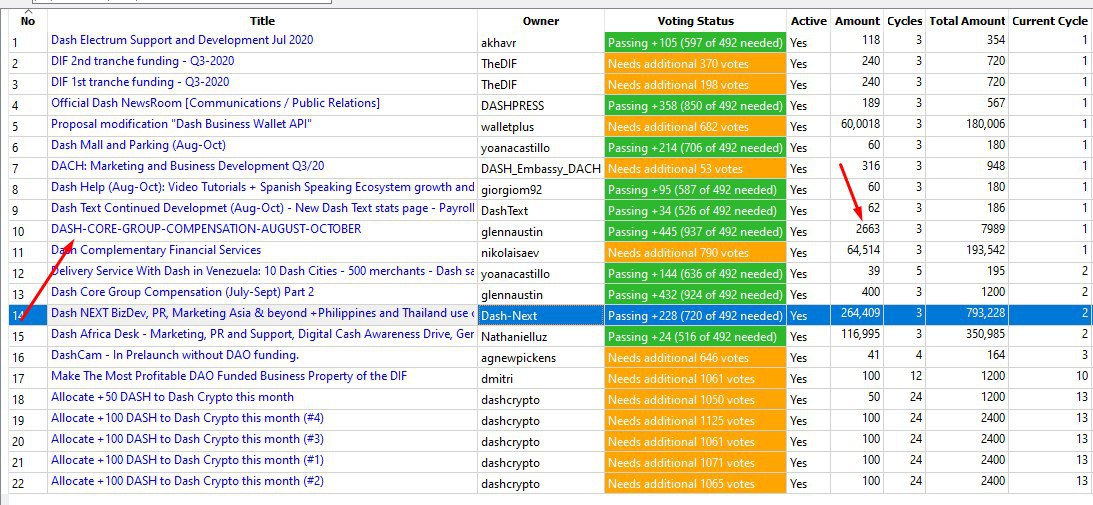The height and width of the screenshot is (505, 1093).
Task: Sort by the Active column header
Action: click(809, 21)
